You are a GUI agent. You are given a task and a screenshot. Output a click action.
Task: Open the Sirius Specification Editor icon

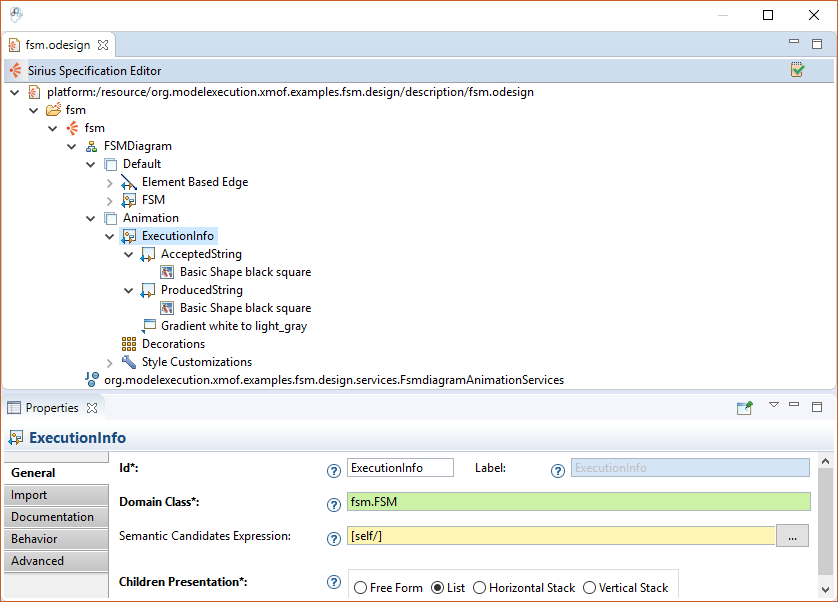pyautogui.click(x=14, y=70)
